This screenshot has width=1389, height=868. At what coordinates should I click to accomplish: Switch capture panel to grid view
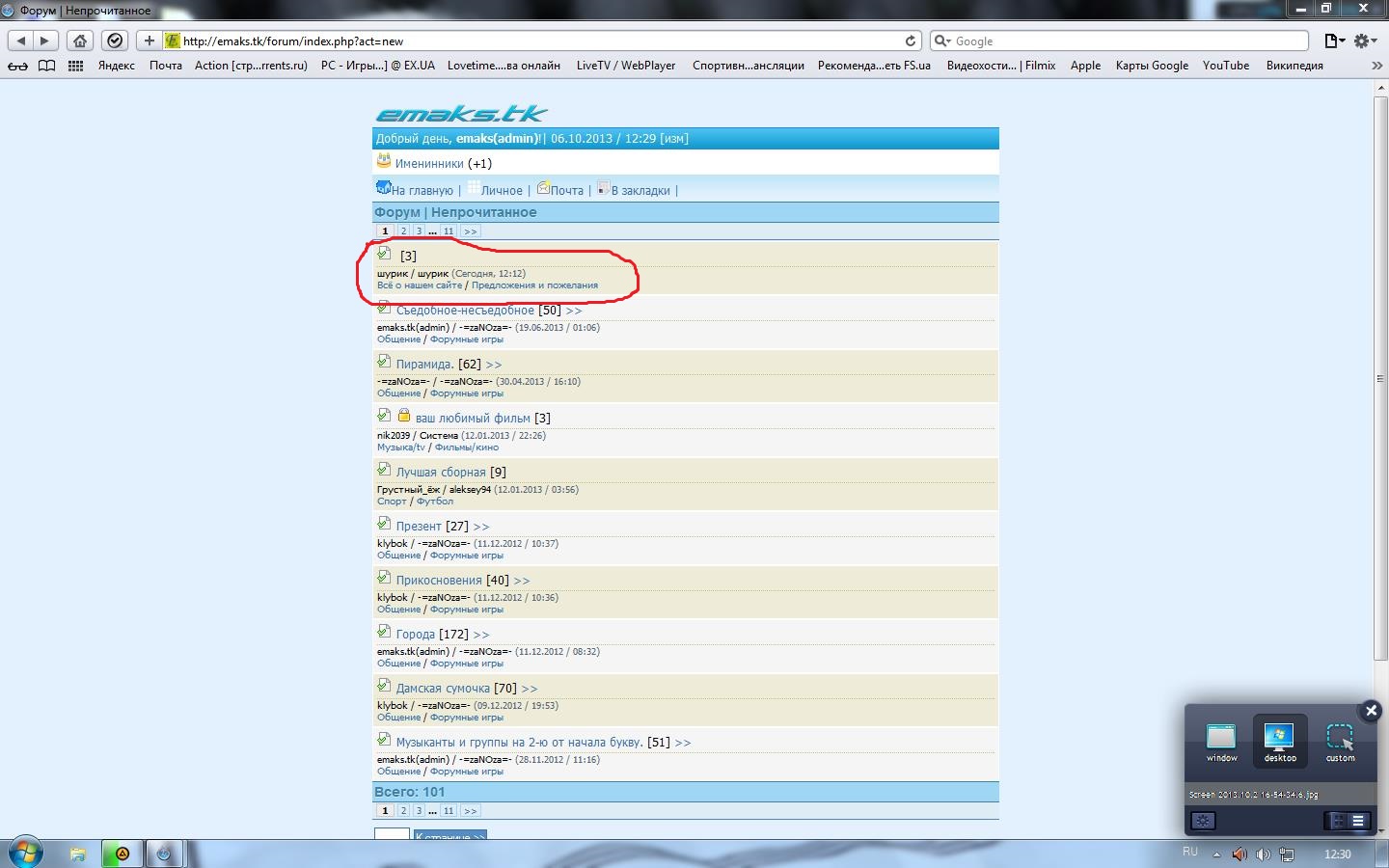(1337, 821)
